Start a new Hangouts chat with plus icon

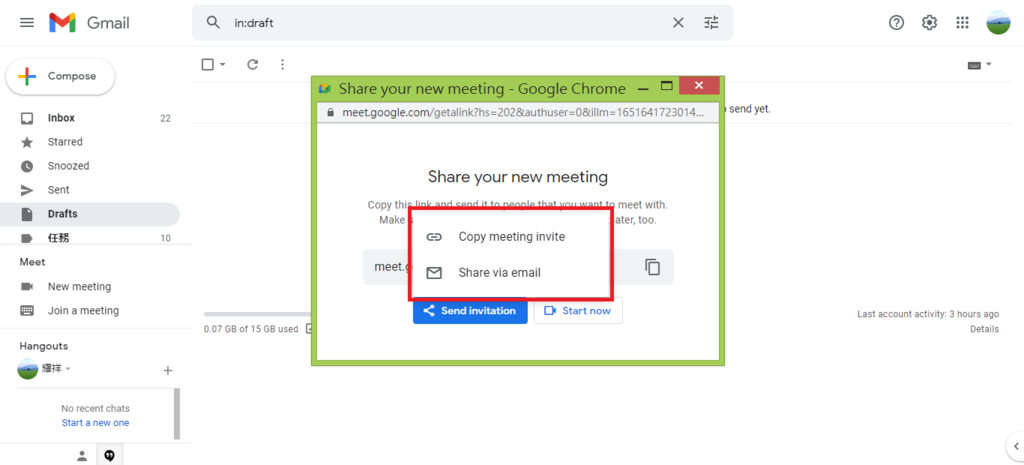point(168,370)
